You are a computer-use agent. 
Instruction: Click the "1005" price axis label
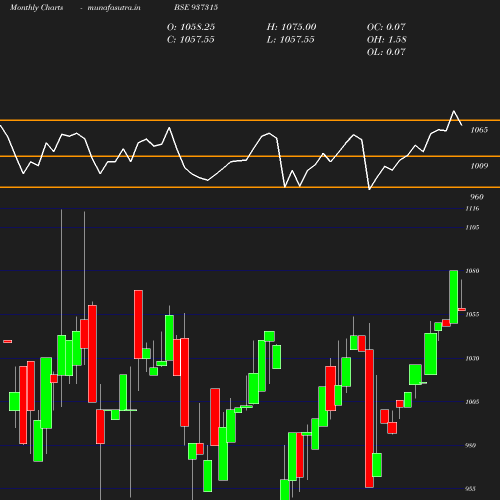pos(472,402)
